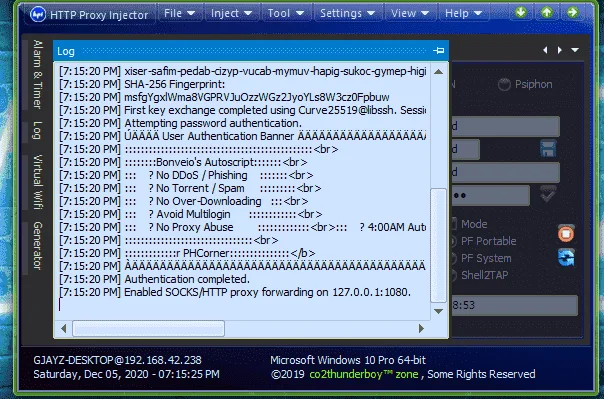Screen dimensions: 604x399
Task: Click the 'Authentication completed.' log line
Action: tap(154, 279)
